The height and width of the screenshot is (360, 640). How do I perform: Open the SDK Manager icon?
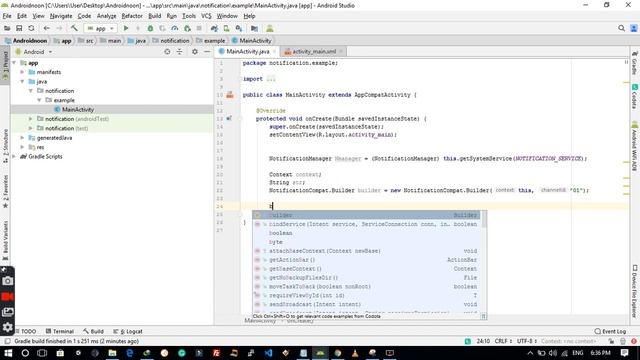(239, 28)
